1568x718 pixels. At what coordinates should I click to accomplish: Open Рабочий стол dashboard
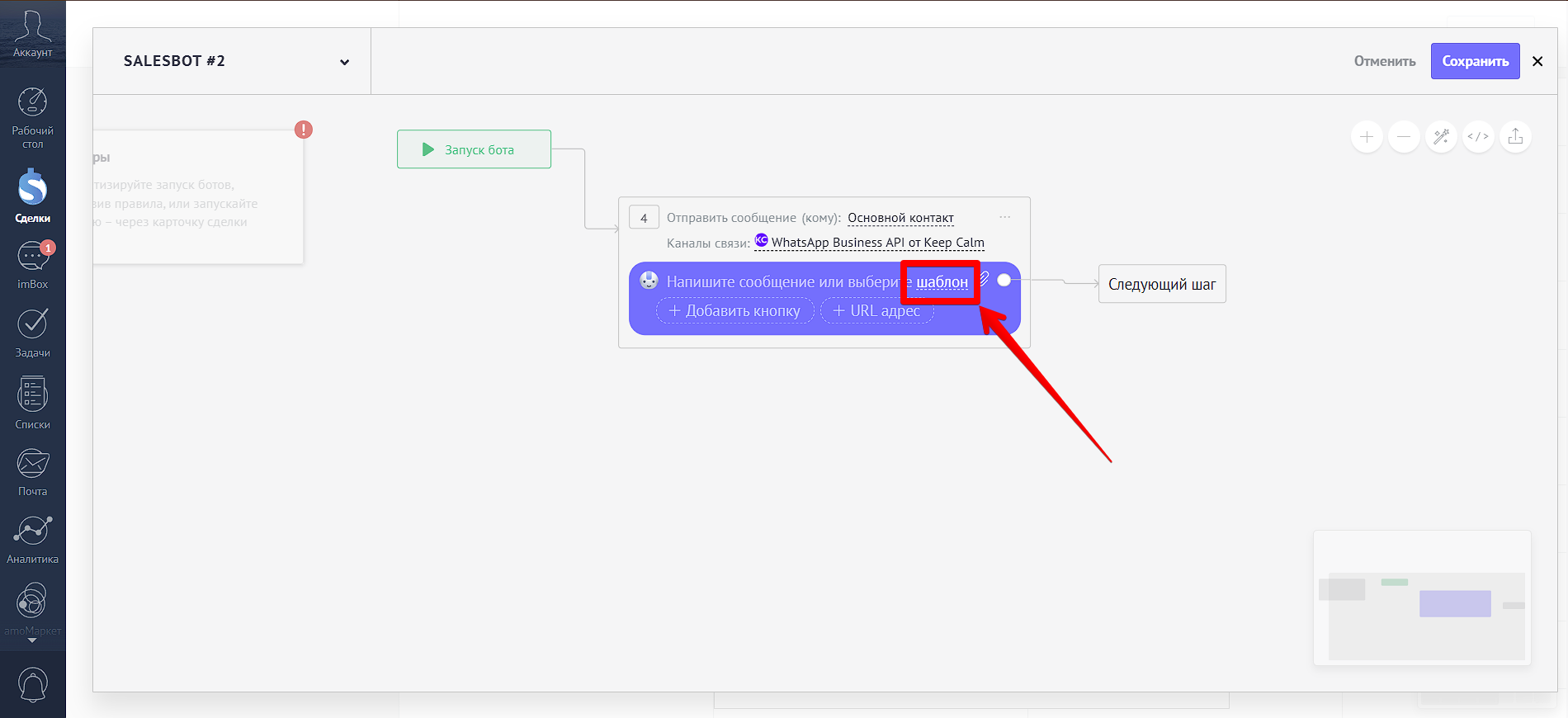(32, 118)
